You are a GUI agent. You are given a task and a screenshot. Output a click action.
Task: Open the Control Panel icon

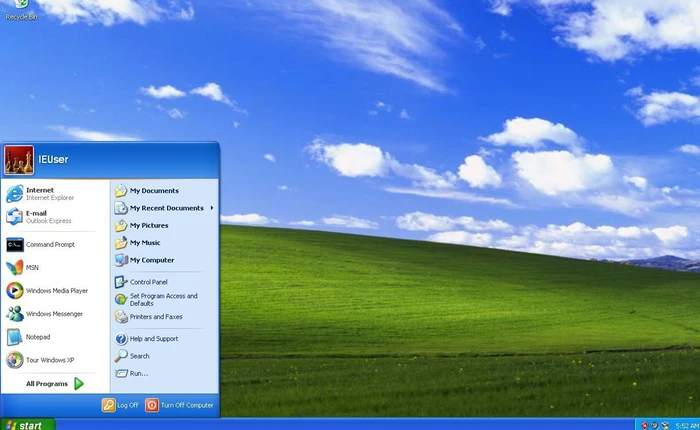tap(121, 282)
